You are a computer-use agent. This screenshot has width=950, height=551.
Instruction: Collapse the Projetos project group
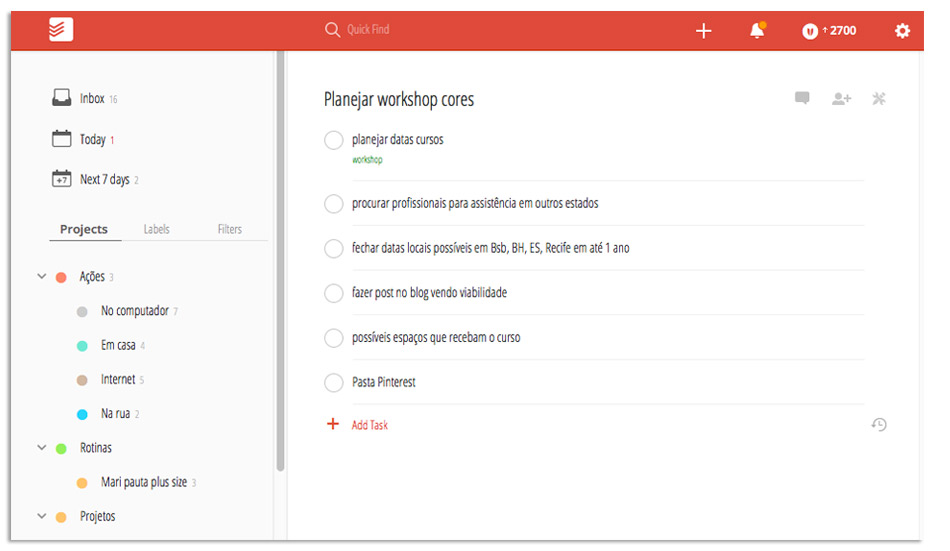[x=42, y=517]
